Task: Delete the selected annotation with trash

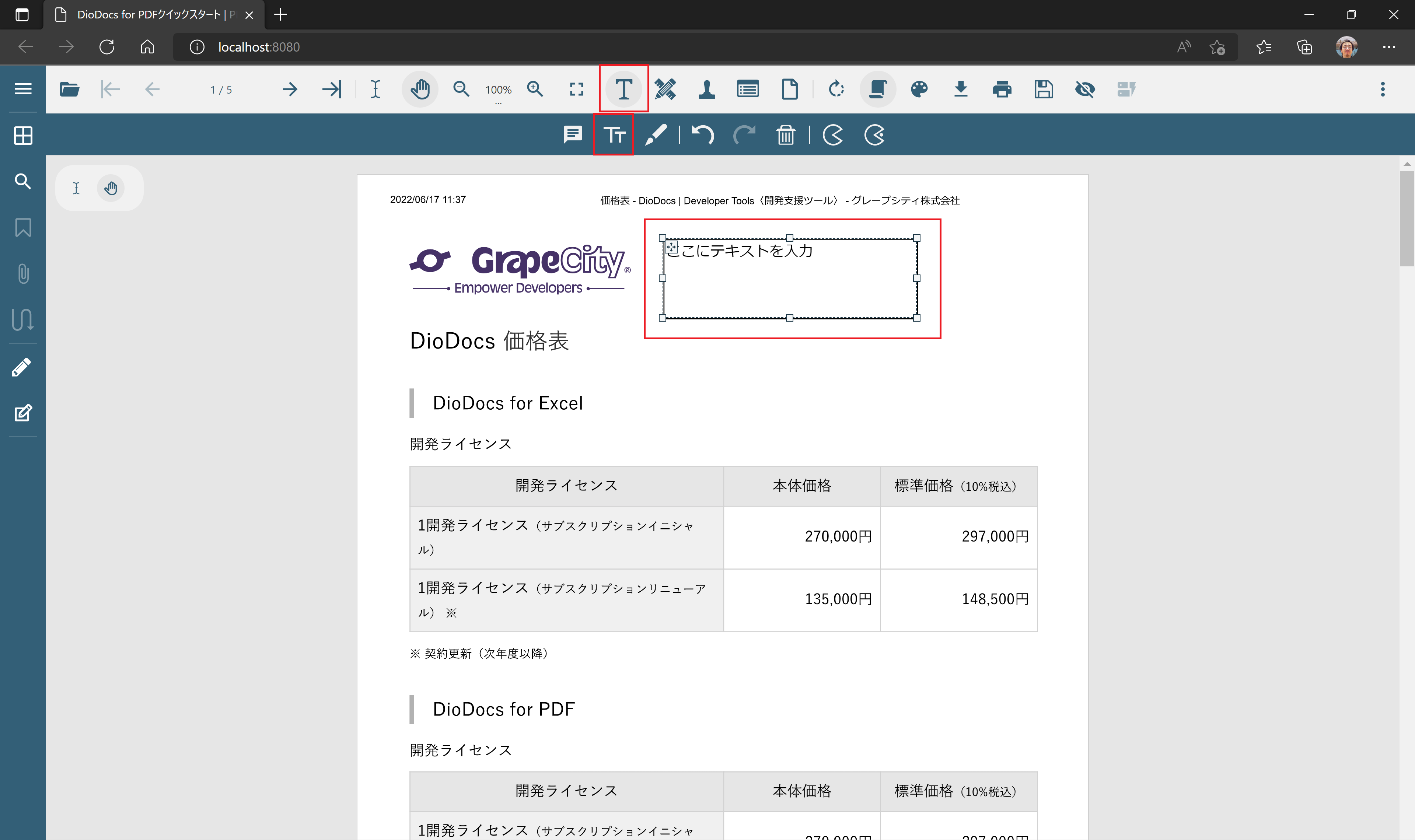Action: (x=786, y=135)
